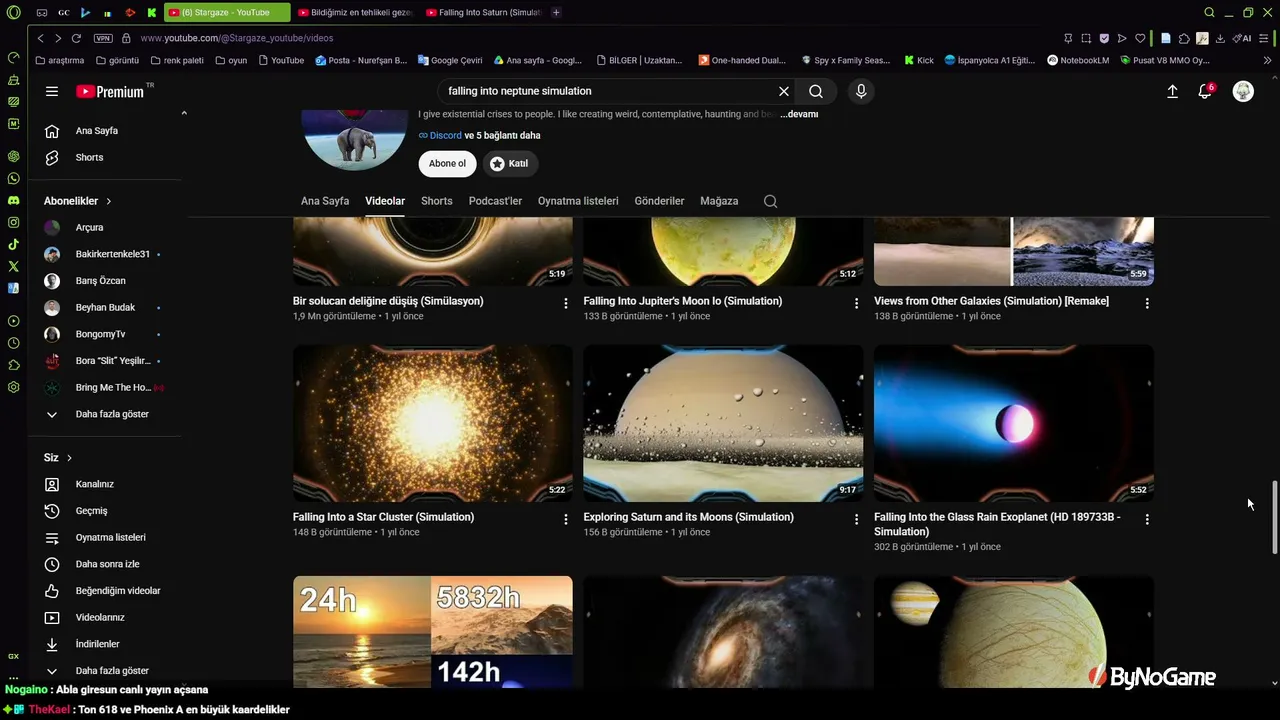The width and height of the screenshot is (1280, 720).
Task: Switch to the channel Shorts tab
Action: (437, 201)
